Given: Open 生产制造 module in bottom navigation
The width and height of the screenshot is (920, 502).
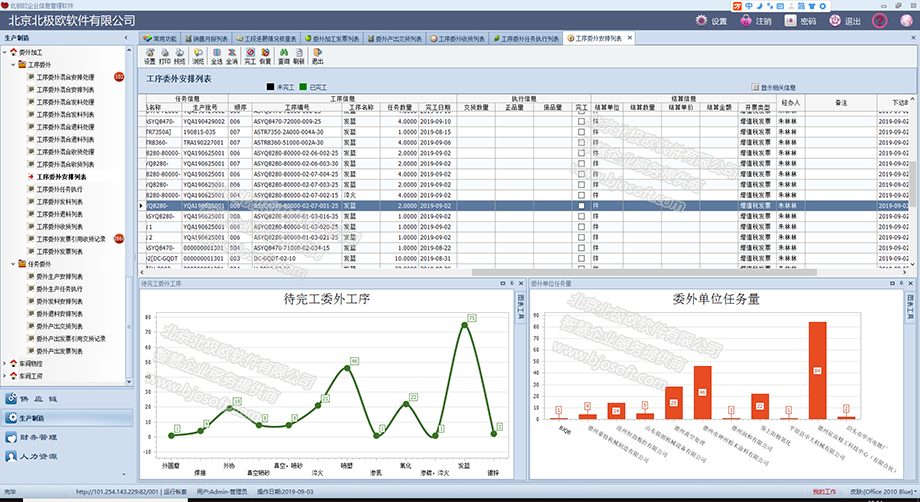Looking at the screenshot, I should (67, 418).
